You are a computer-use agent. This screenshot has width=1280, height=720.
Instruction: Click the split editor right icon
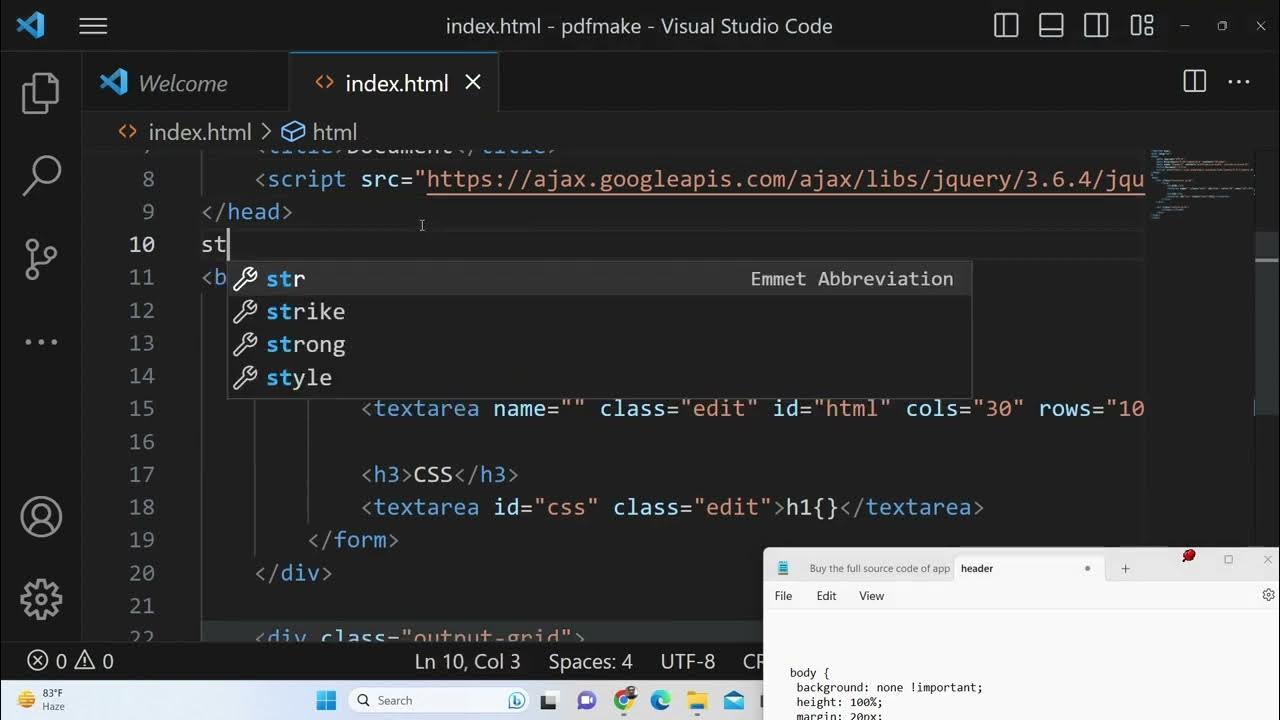[x=1194, y=82]
